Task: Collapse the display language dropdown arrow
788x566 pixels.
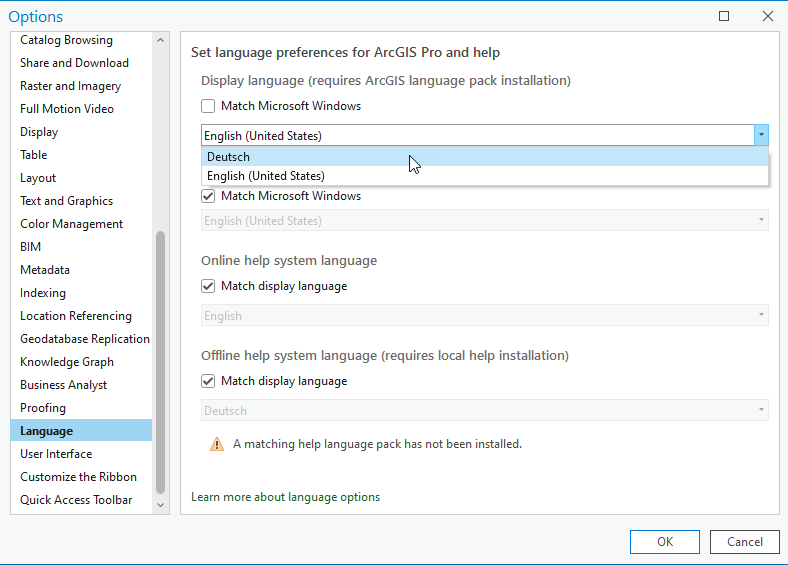Action: coord(761,135)
